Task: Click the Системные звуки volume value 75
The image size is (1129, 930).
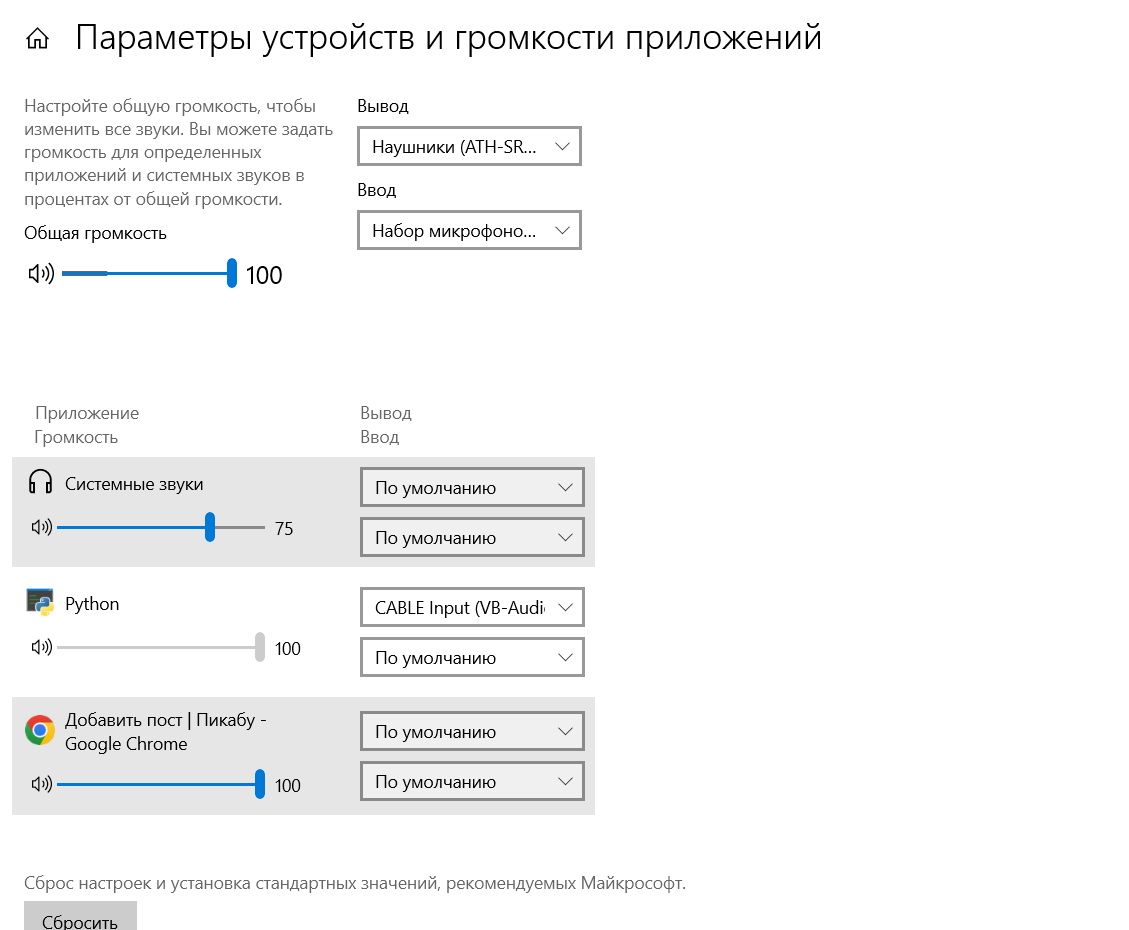Action: click(x=284, y=528)
